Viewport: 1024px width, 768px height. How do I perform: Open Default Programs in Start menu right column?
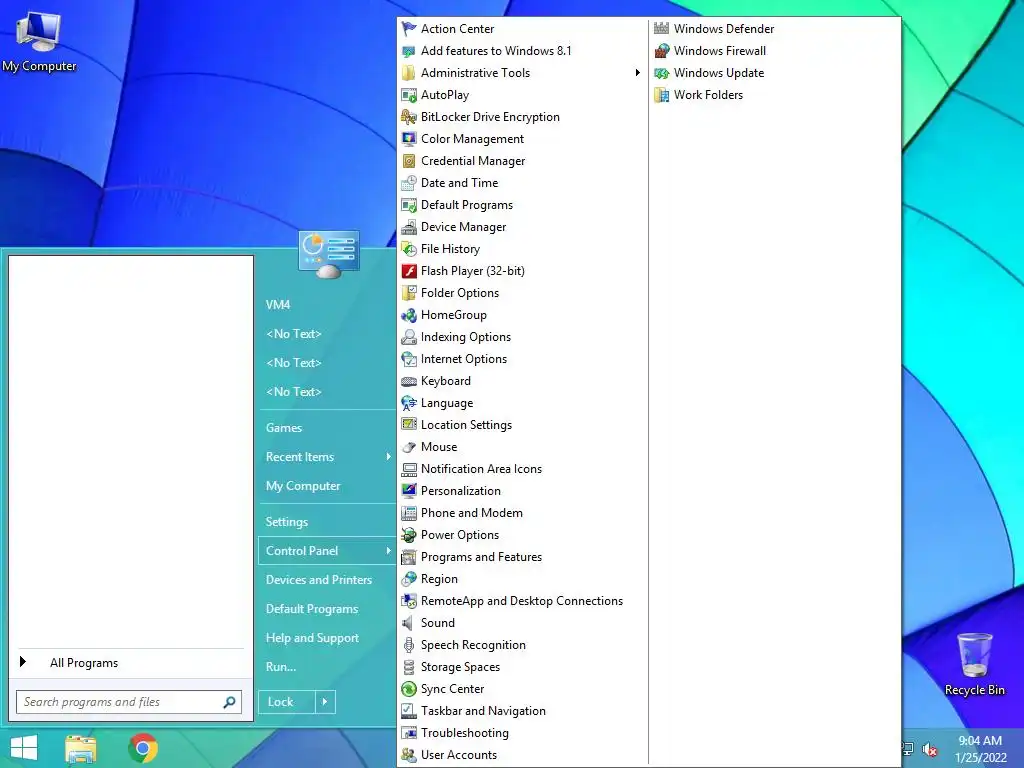tap(312, 609)
